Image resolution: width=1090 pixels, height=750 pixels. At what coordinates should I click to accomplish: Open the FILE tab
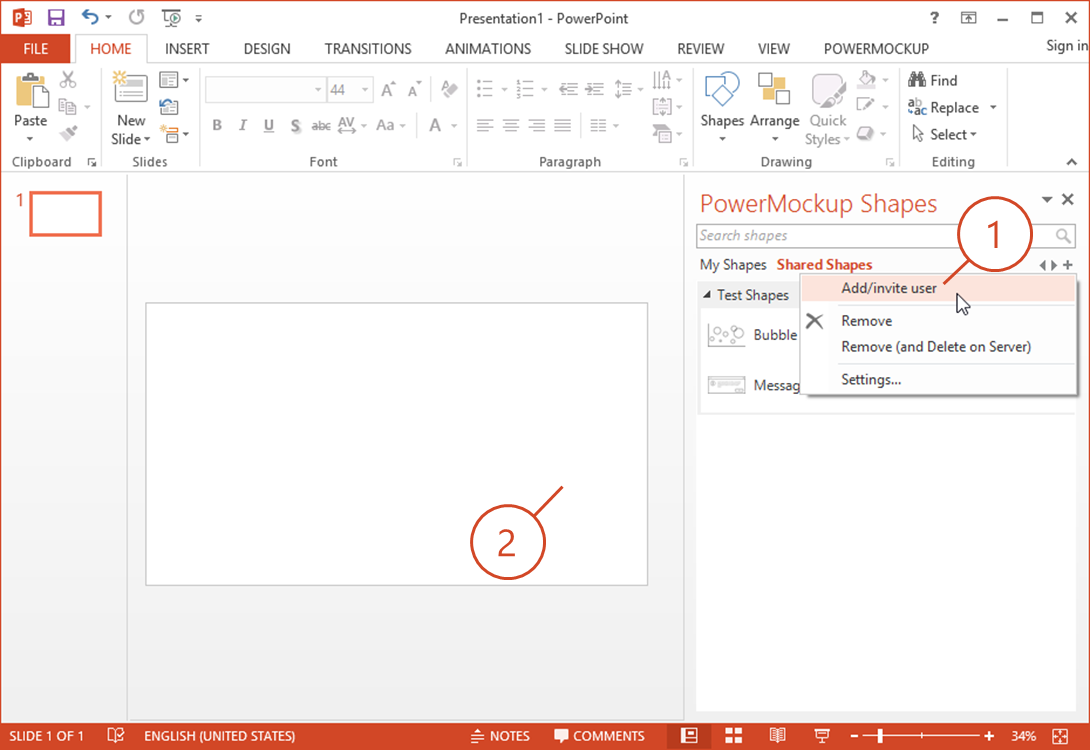(35, 49)
